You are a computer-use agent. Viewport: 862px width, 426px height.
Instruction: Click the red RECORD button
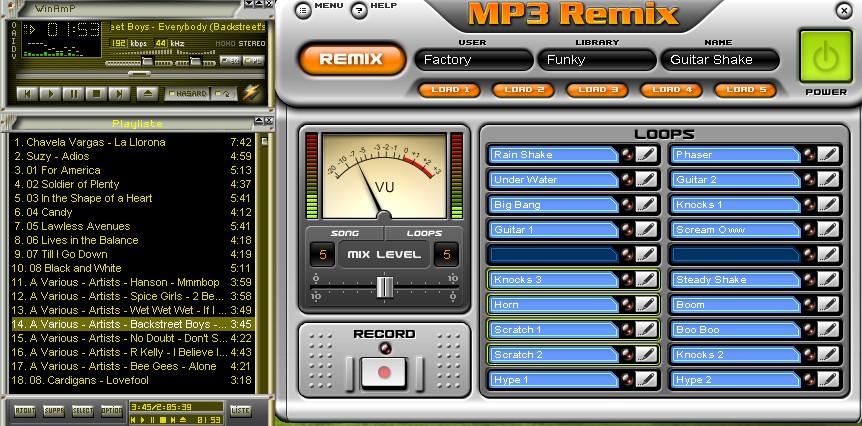384,372
